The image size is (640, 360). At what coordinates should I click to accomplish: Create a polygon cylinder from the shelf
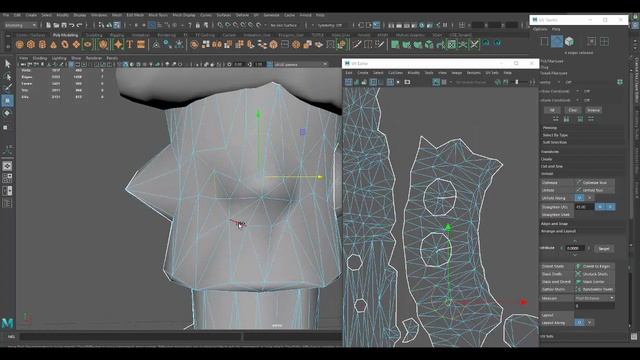click(x=42, y=44)
